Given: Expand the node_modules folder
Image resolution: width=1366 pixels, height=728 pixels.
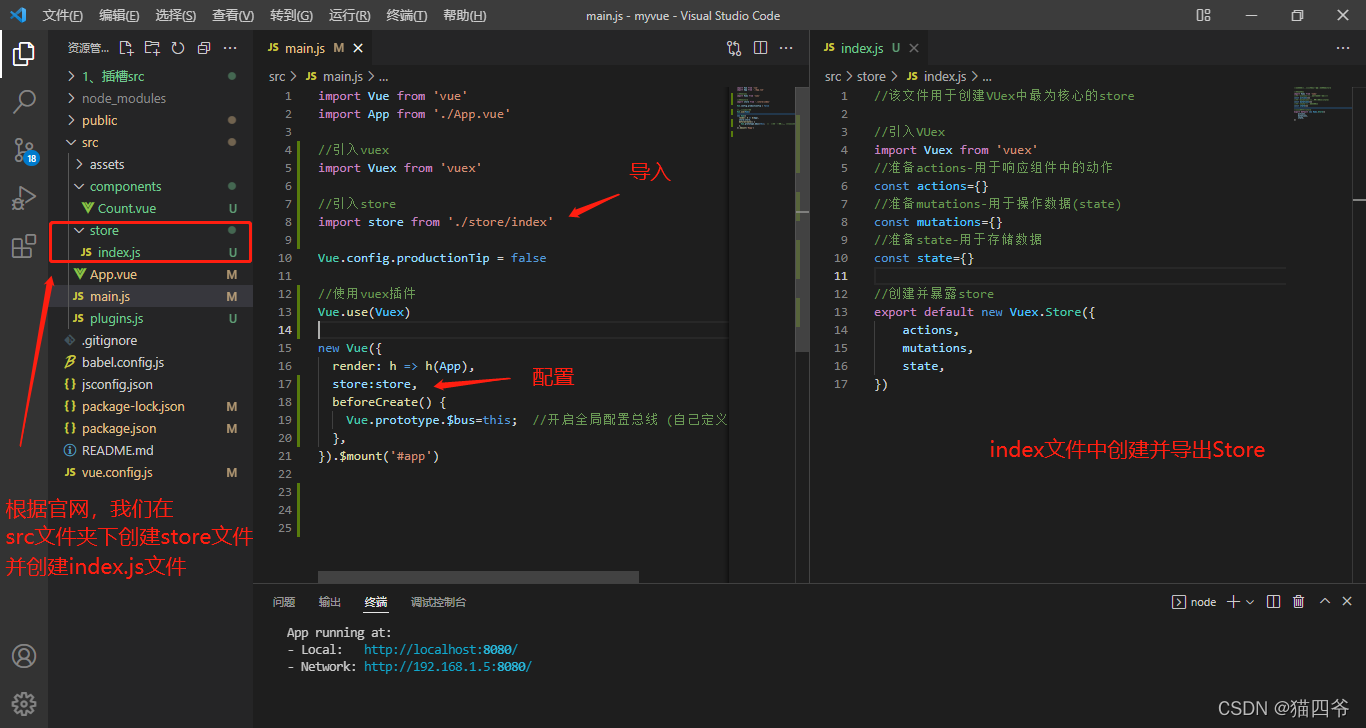Looking at the screenshot, I should coord(150,98).
